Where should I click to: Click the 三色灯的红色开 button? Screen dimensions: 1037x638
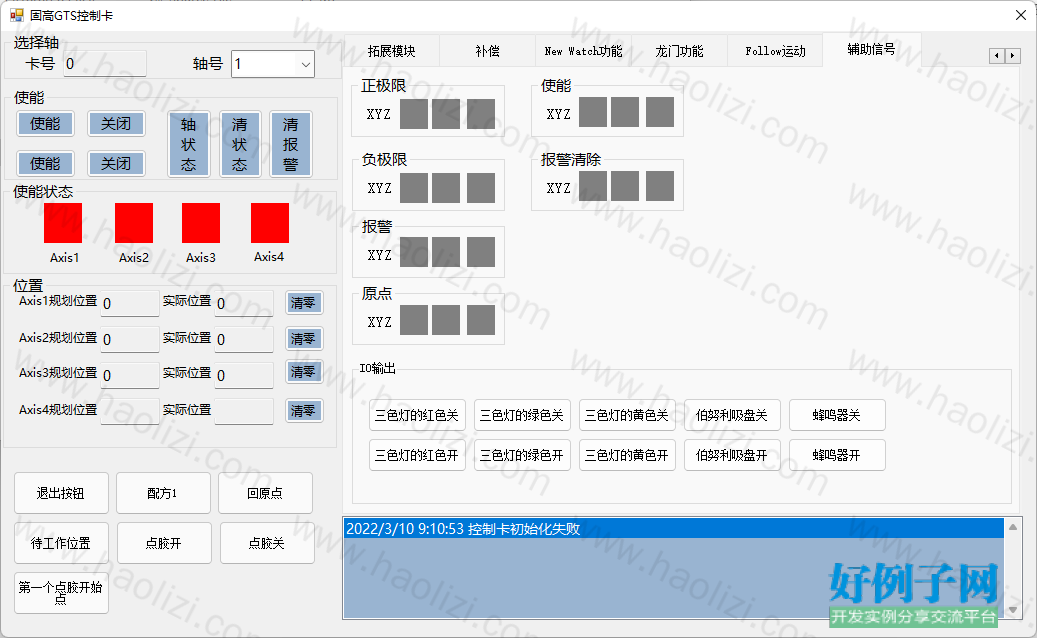417,455
